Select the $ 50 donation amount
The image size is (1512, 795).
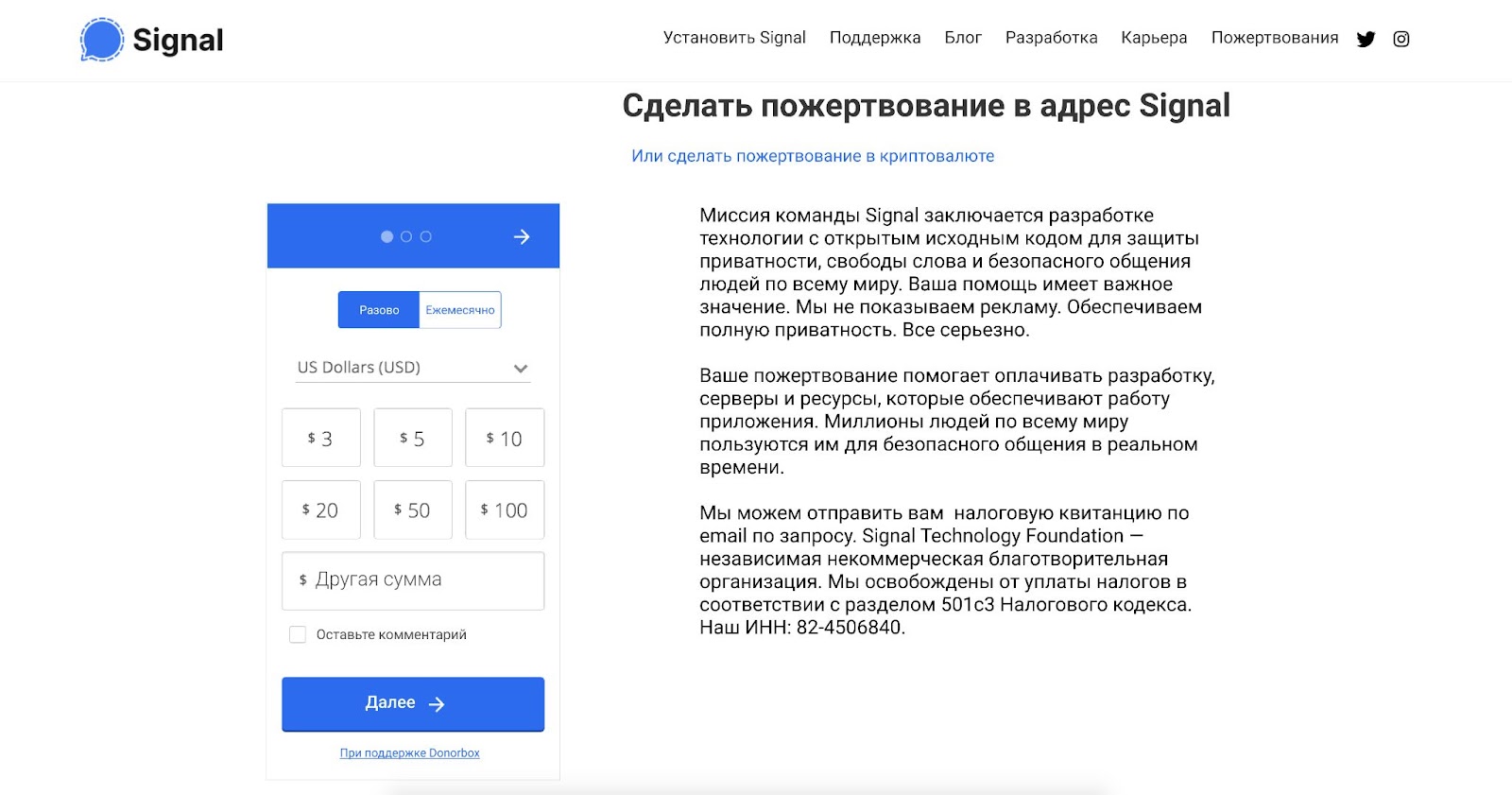click(413, 510)
